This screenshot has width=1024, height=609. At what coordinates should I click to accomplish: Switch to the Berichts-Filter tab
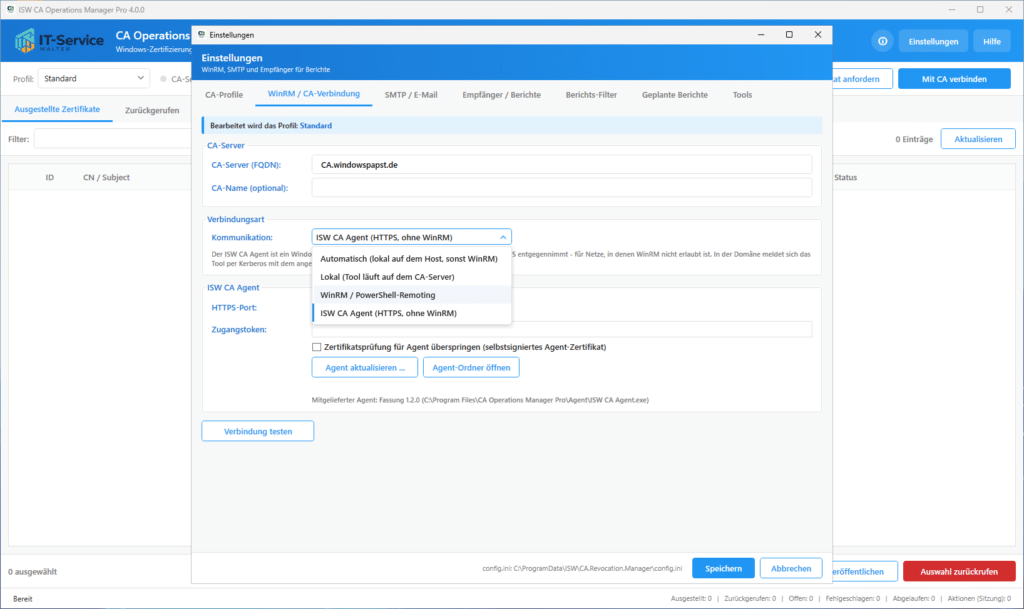pos(591,95)
